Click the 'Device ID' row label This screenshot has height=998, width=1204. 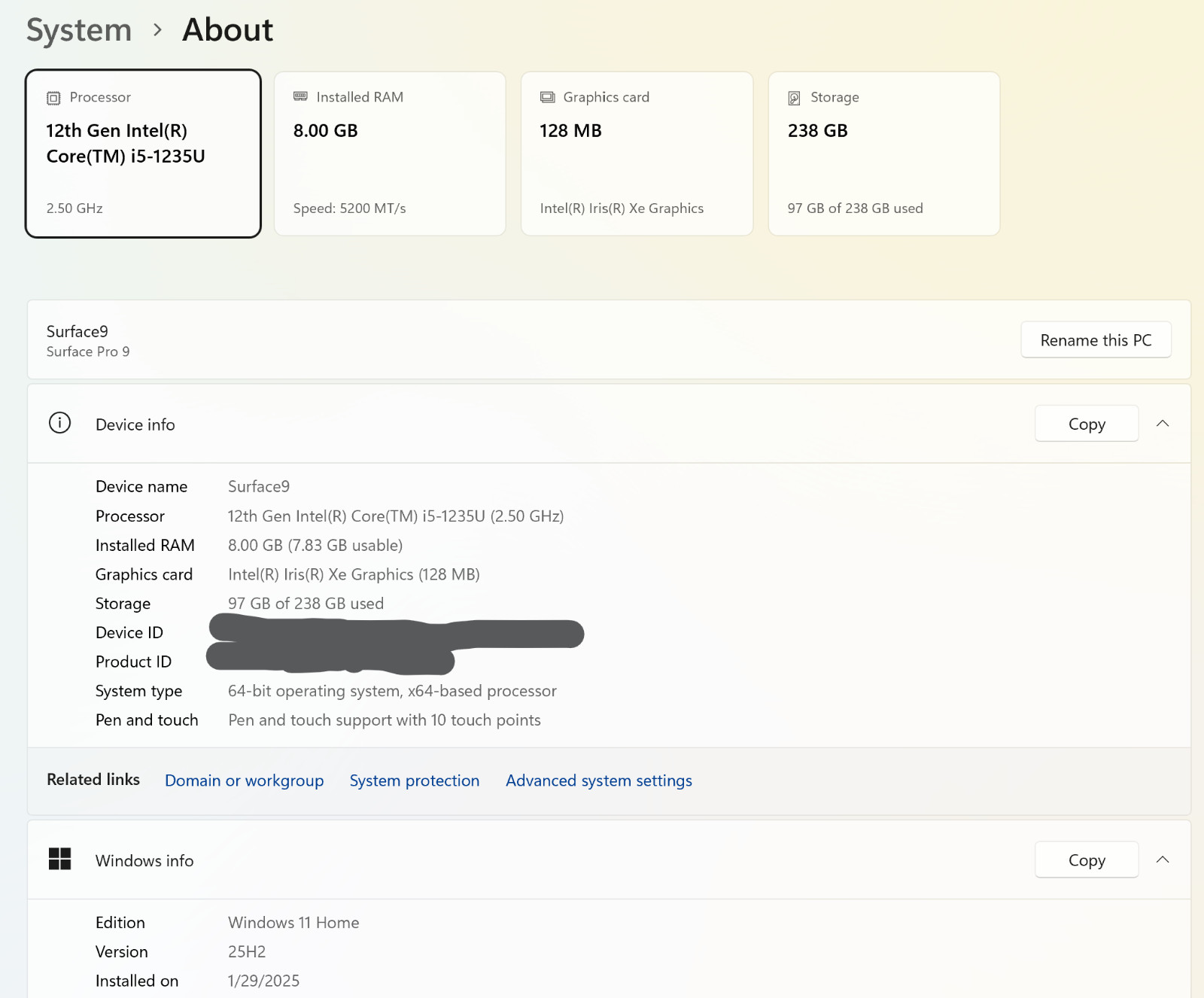click(129, 633)
